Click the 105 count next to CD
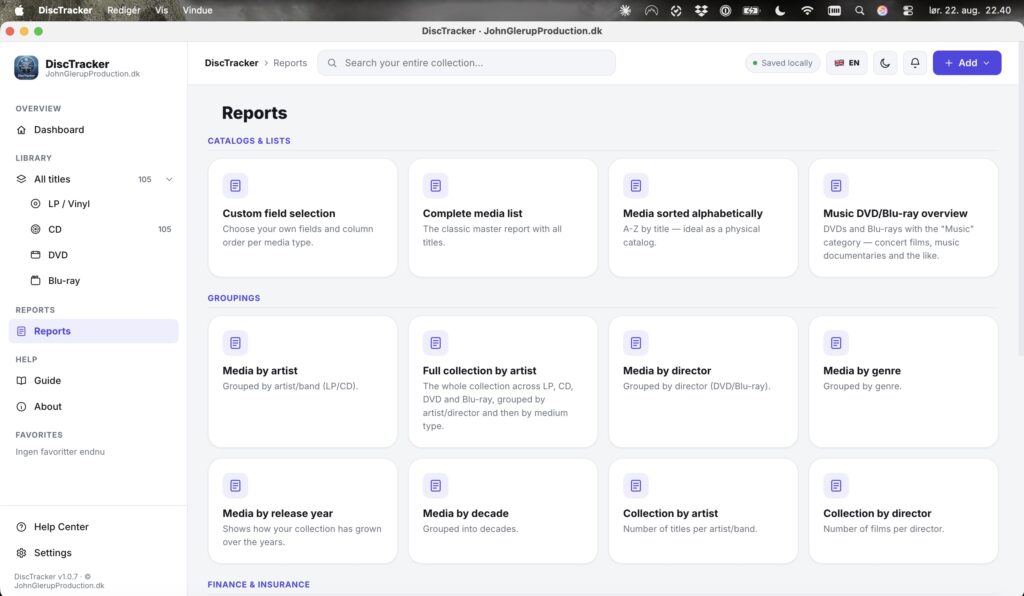1024x596 pixels. click(165, 229)
